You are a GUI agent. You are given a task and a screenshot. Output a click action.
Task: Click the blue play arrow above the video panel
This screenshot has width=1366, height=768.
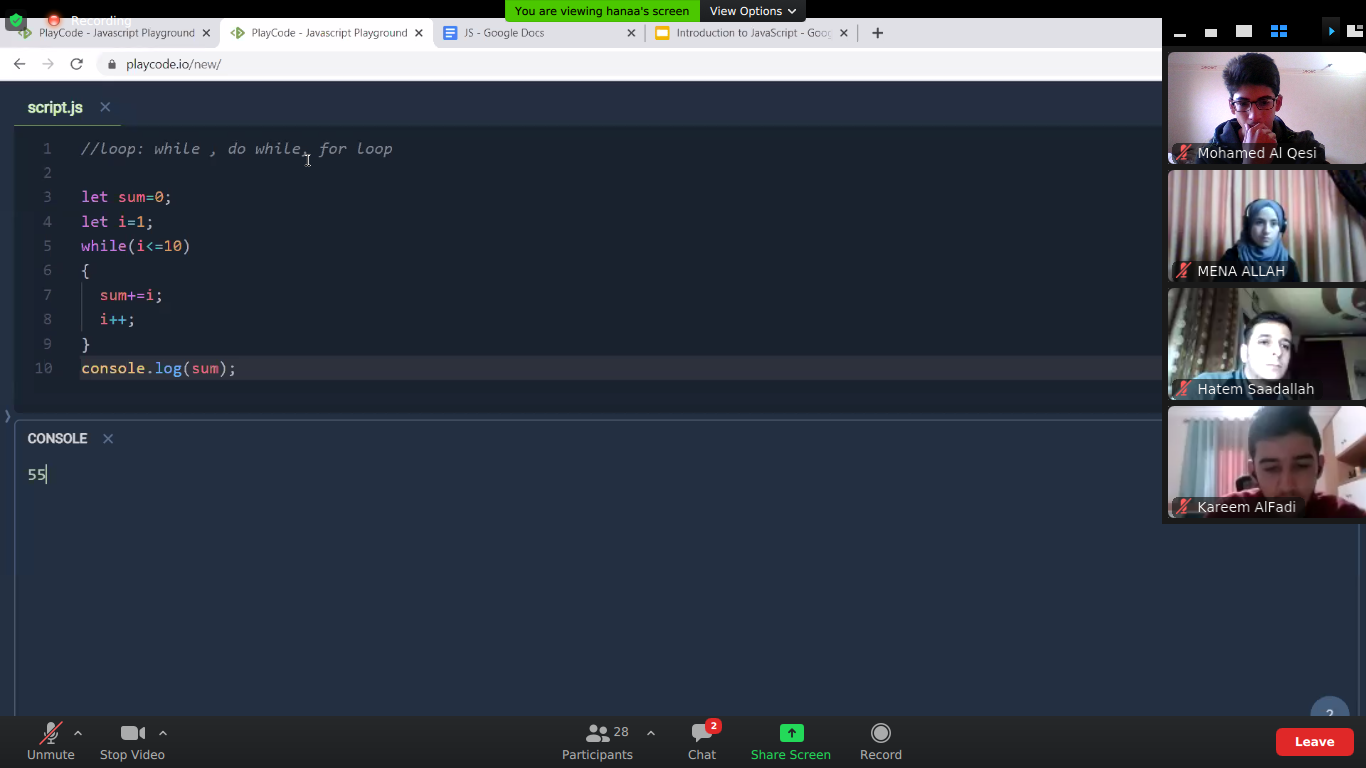point(1331,32)
